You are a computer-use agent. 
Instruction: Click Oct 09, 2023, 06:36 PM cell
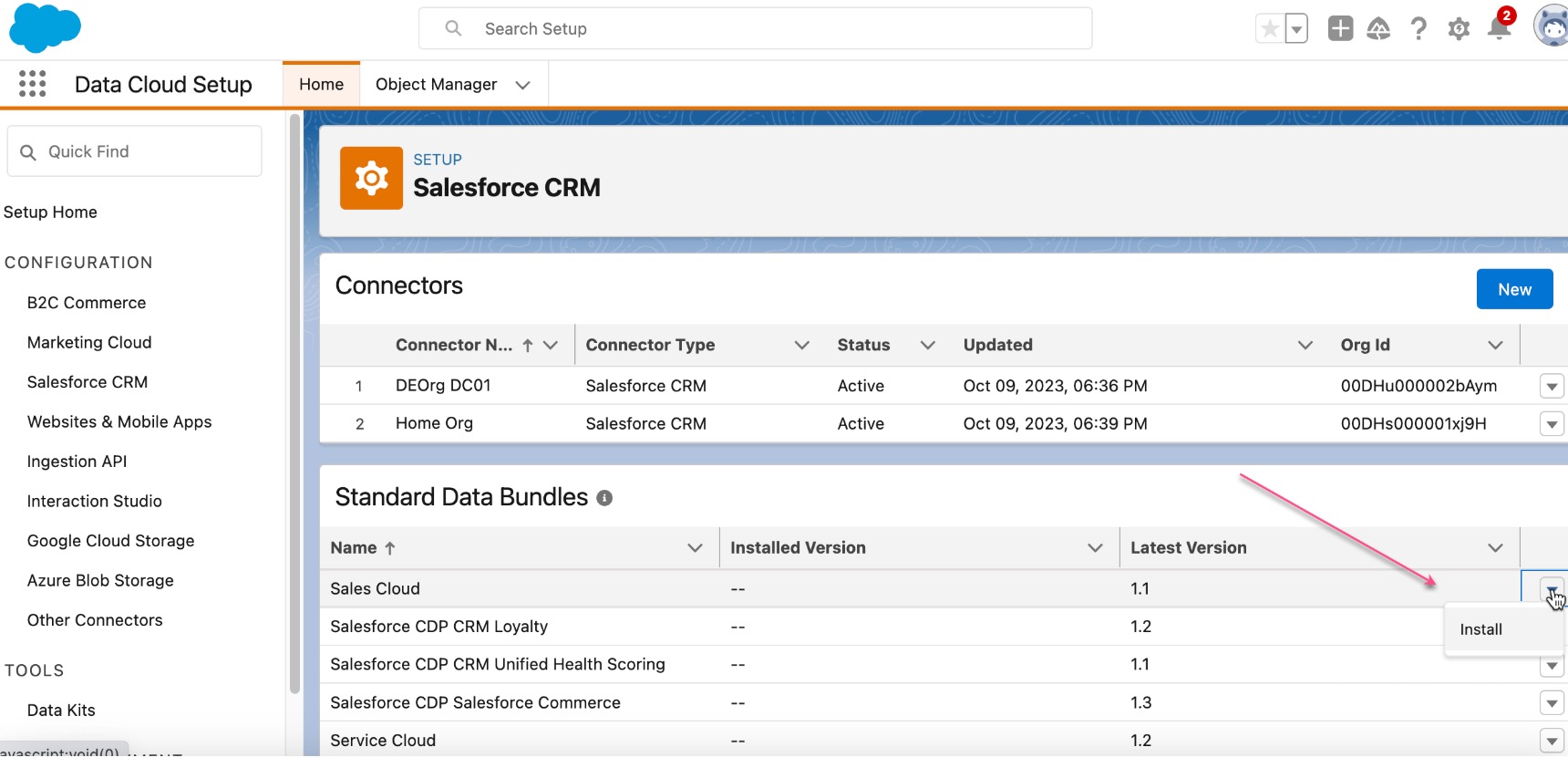[x=1055, y=386]
